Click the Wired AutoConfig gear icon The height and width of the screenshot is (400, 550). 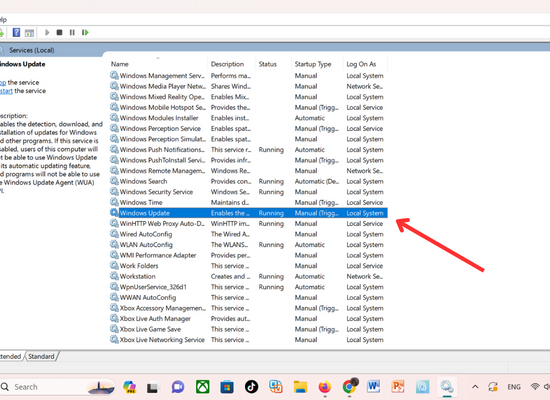pyautogui.click(x=114, y=234)
